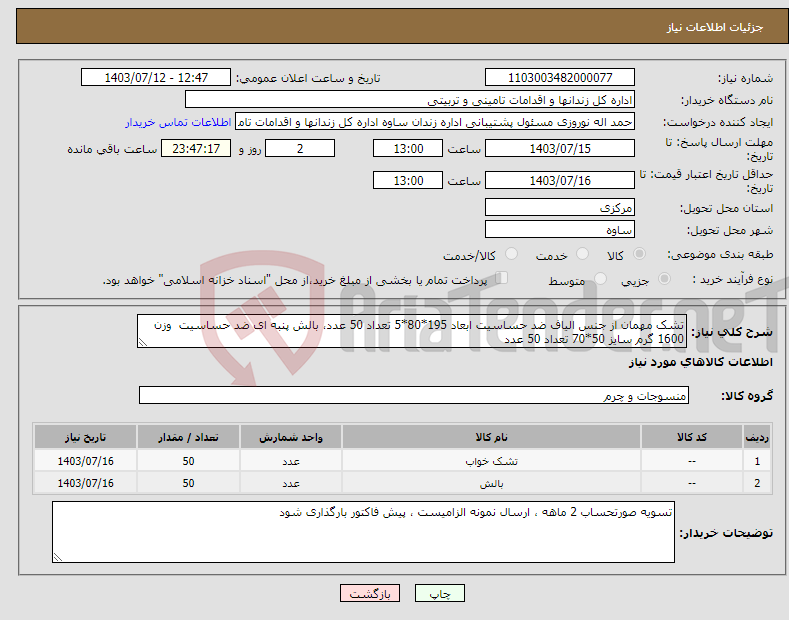
Task: Click the ایجاد کننده درخواست field
Action: [x=435, y=122]
